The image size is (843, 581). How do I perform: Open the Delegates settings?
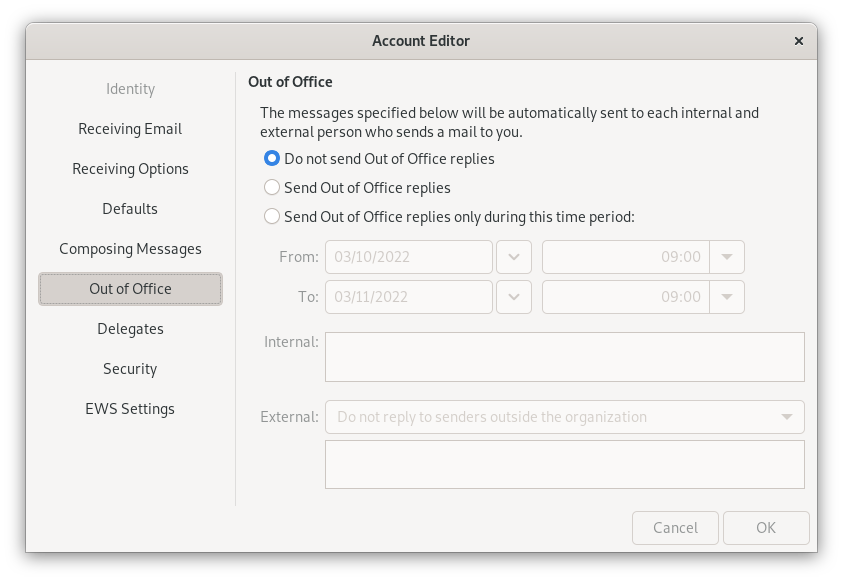coord(130,329)
